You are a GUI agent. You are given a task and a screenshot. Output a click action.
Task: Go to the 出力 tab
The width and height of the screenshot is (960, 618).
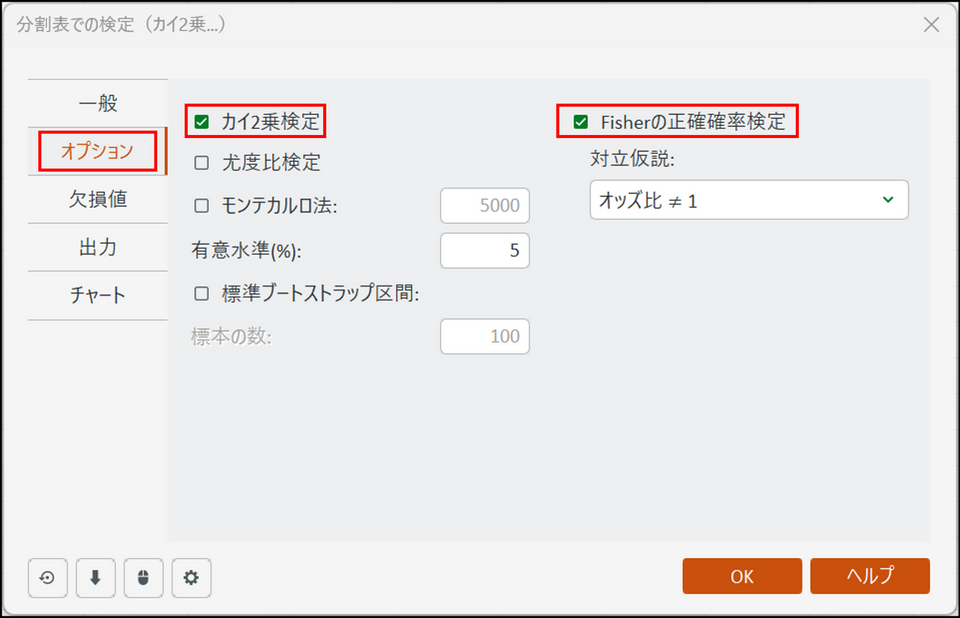tap(98, 247)
